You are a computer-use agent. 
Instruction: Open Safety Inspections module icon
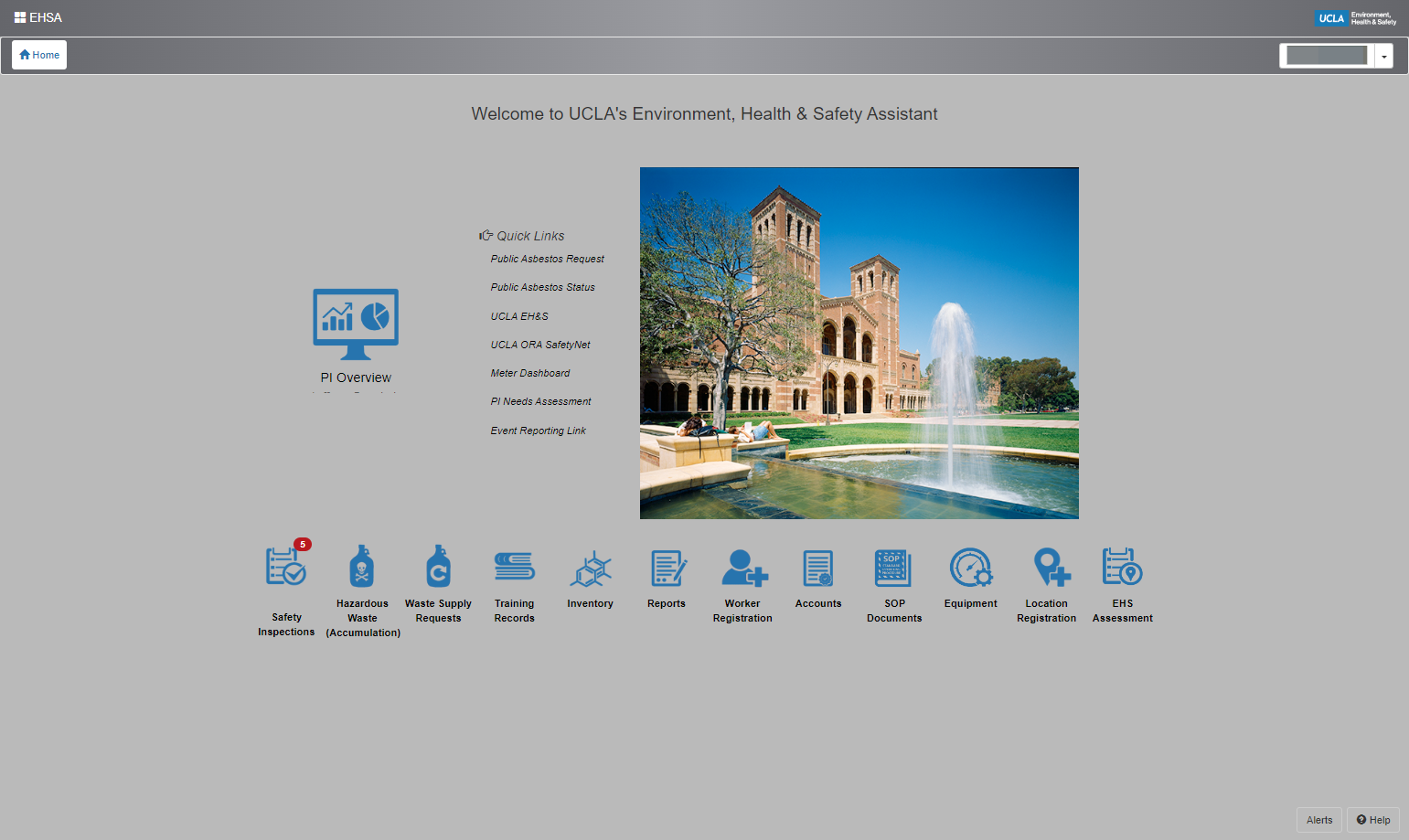click(x=286, y=567)
